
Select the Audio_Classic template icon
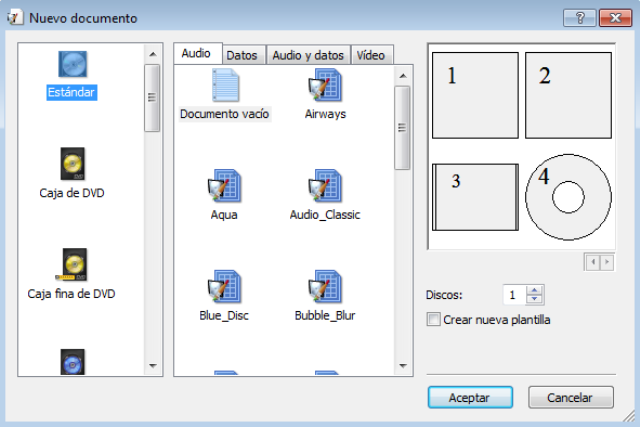[325, 186]
